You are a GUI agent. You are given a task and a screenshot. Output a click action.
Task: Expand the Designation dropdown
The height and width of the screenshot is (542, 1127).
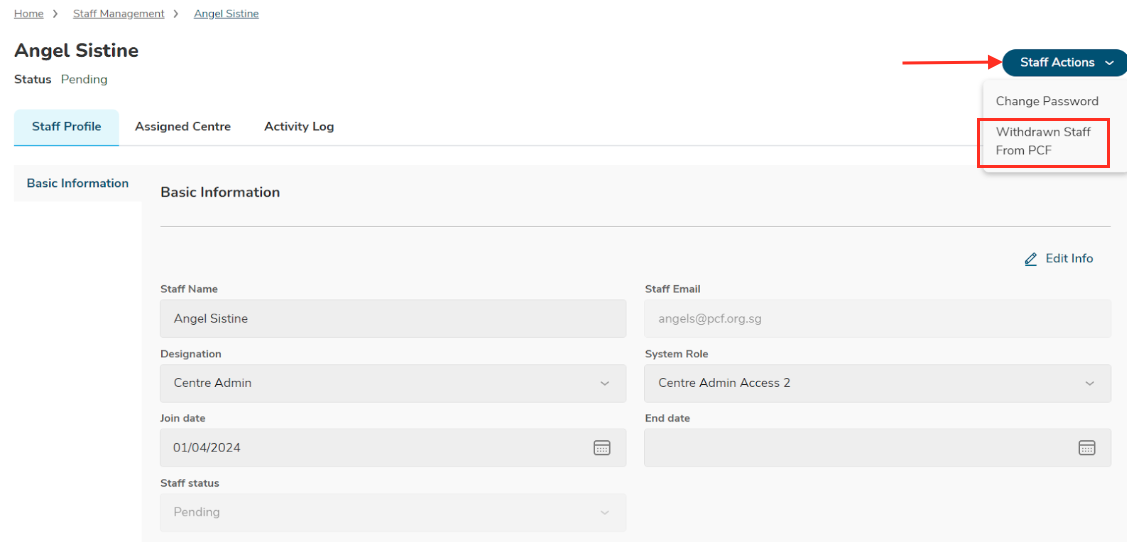point(393,383)
